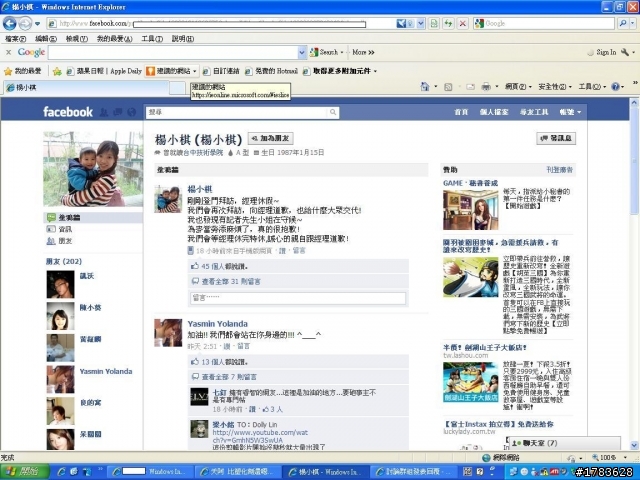
Task: Expand the 帳號 account dropdown
Action: [570, 112]
